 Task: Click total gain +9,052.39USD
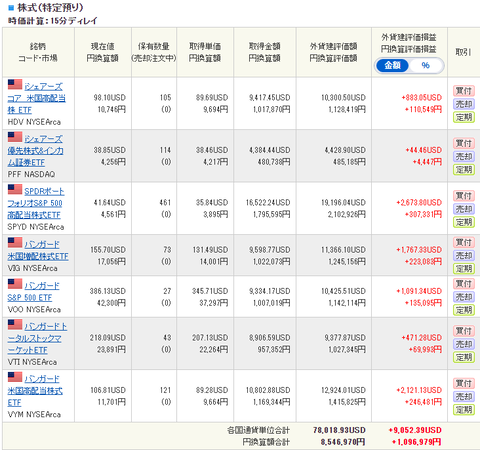coord(415,430)
